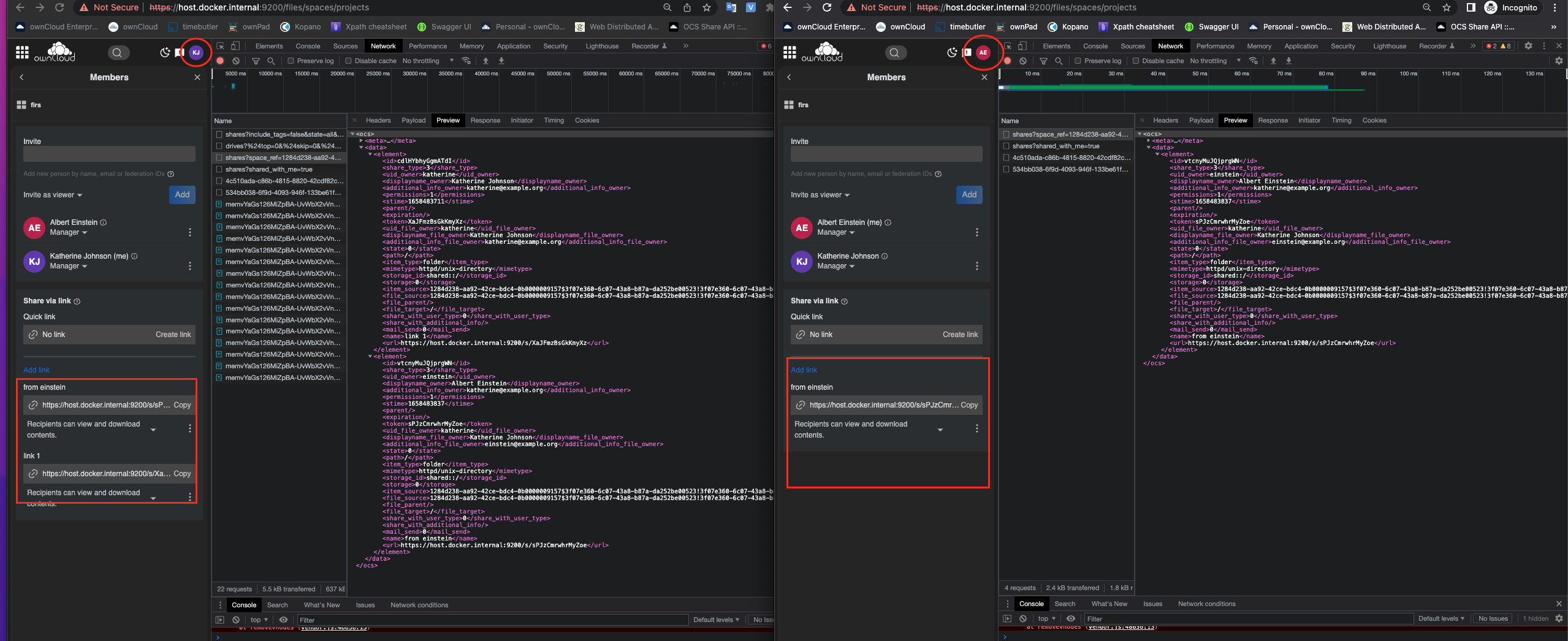
Task: Open network search magnifier in right DevTools
Action: point(1059,61)
